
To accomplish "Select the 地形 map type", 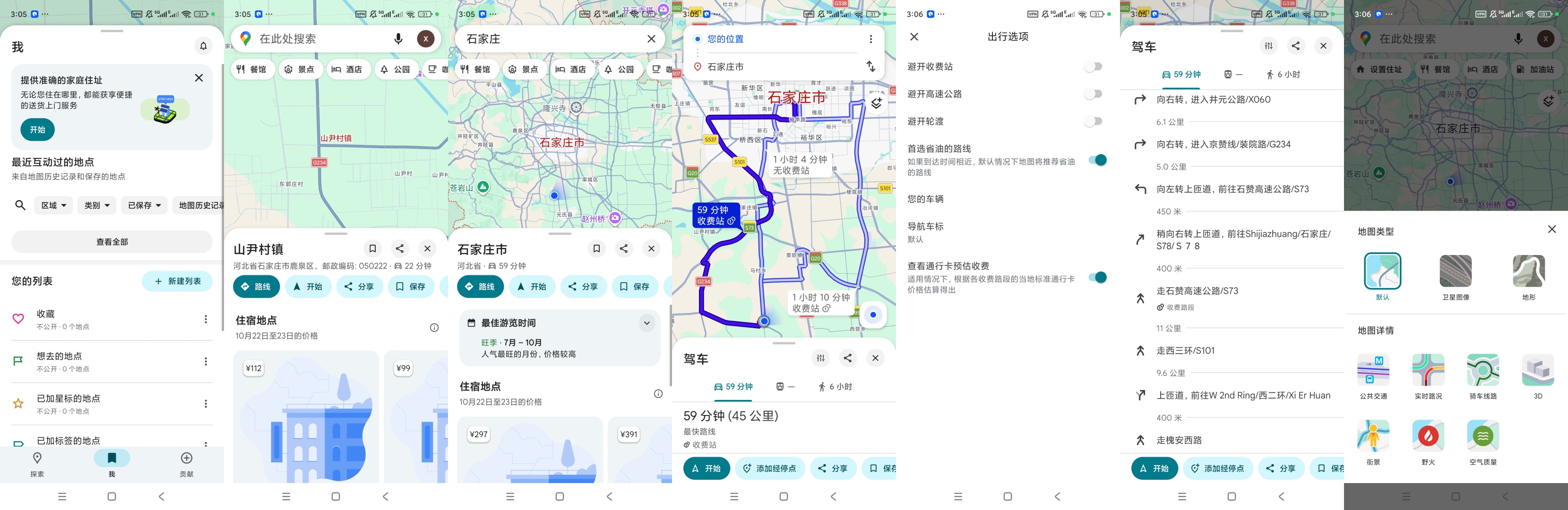I will pos(1528,277).
